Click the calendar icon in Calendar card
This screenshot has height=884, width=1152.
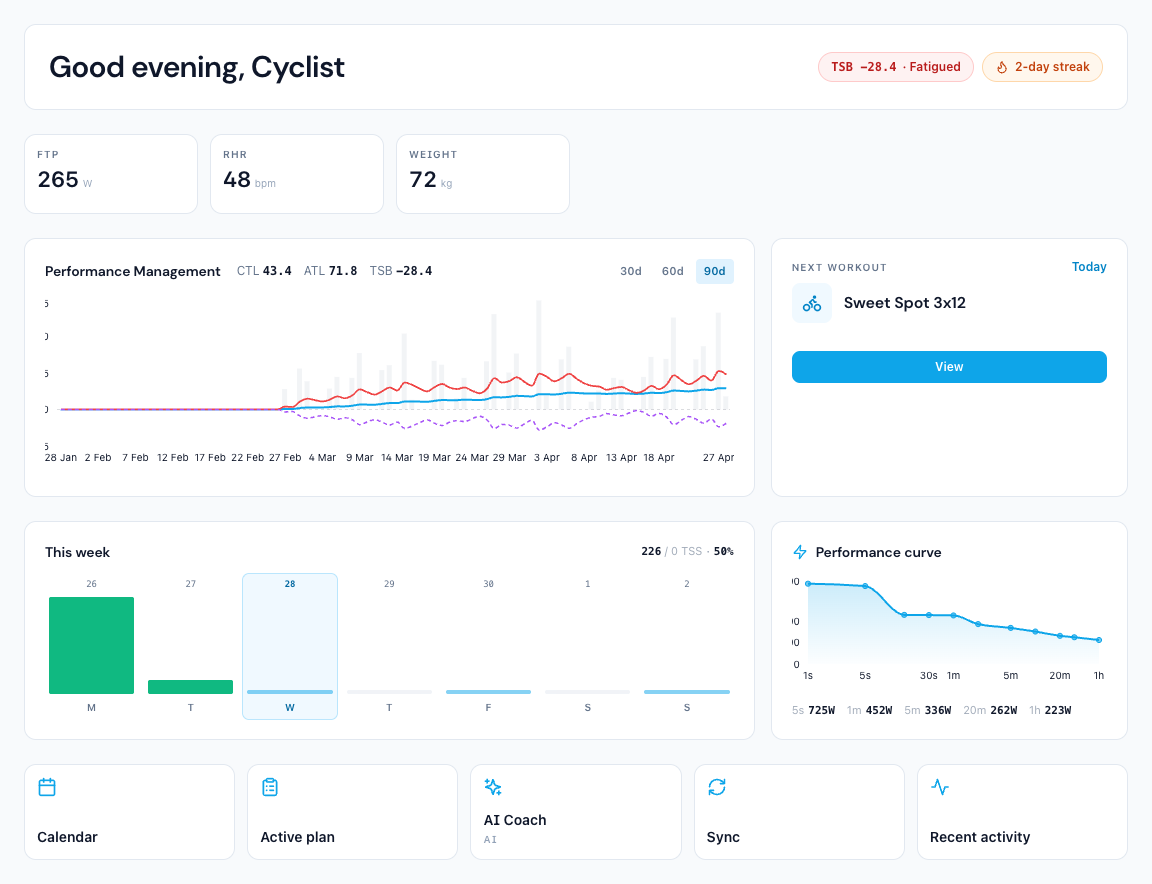[x=47, y=787]
